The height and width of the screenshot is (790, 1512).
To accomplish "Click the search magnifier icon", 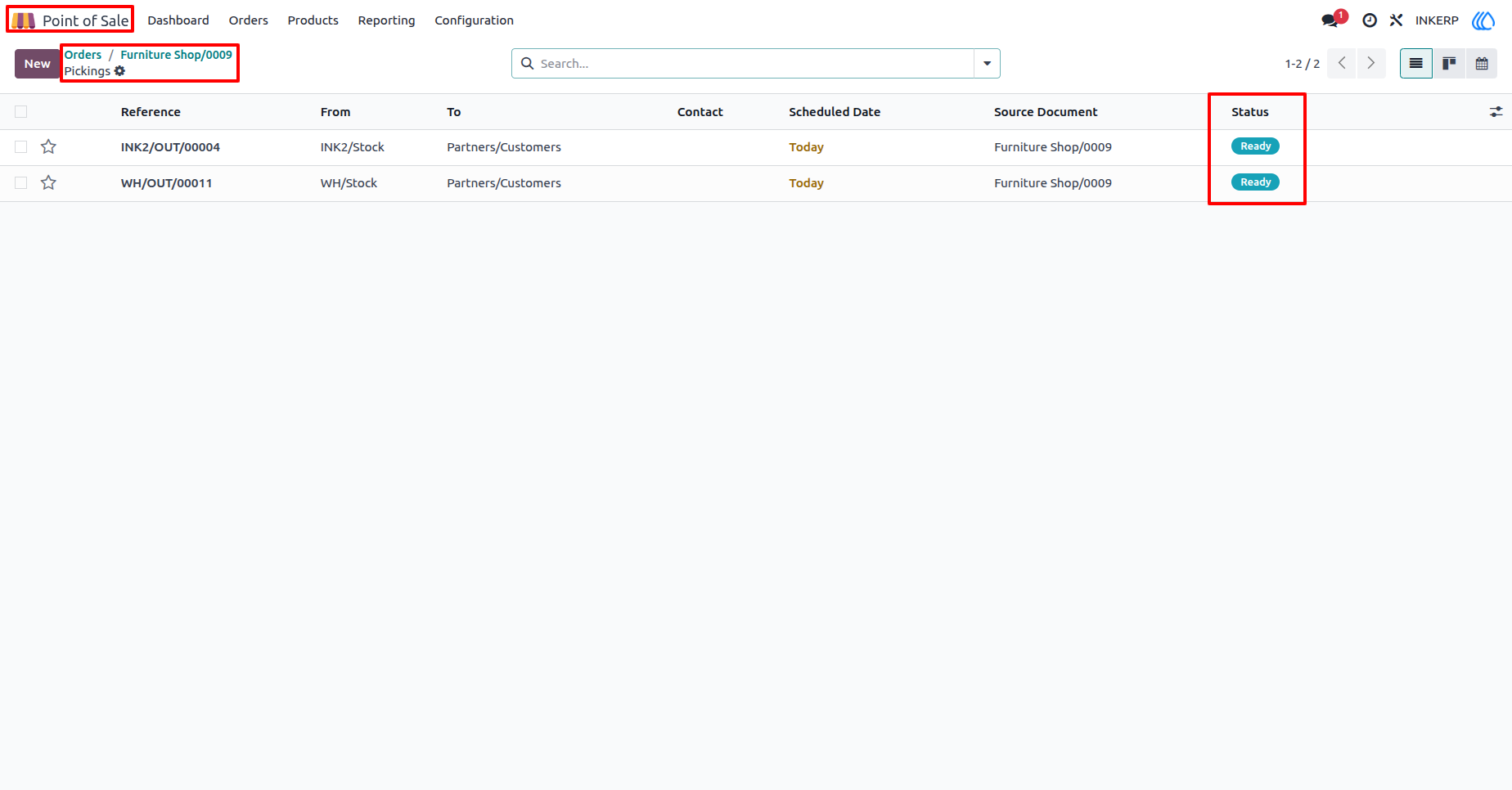I will 528,63.
